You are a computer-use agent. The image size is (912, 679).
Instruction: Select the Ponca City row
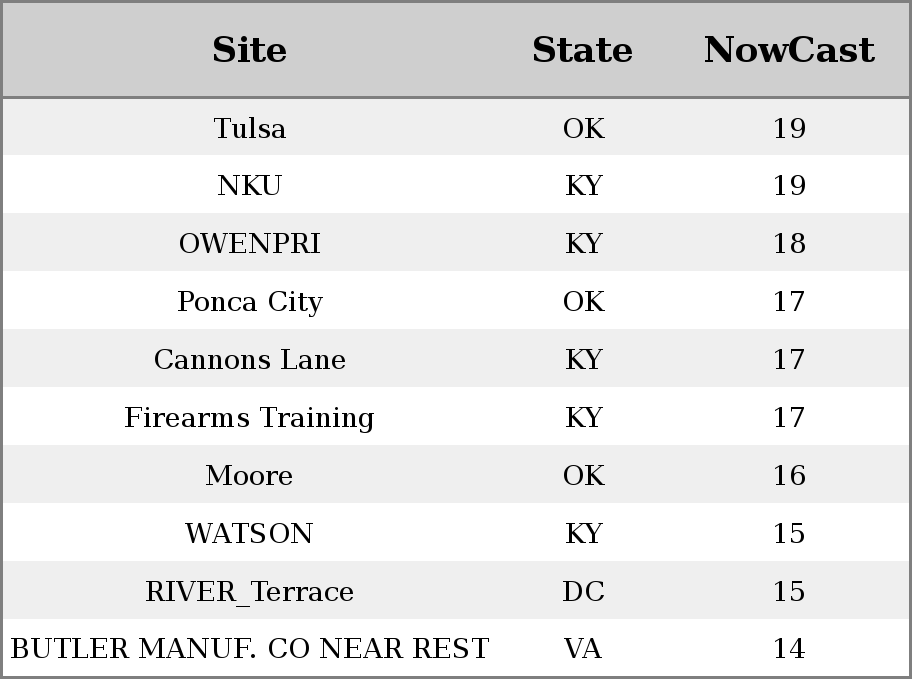(456, 301)
